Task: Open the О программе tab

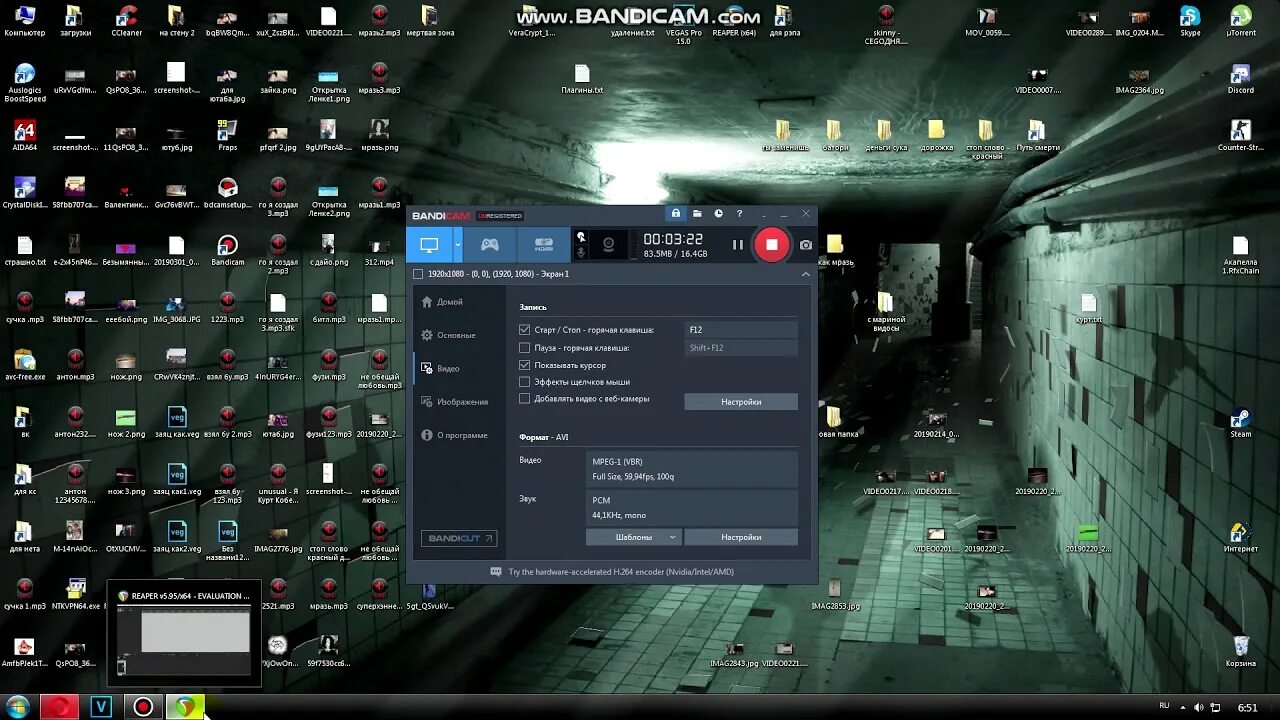Action: (454, 435)
